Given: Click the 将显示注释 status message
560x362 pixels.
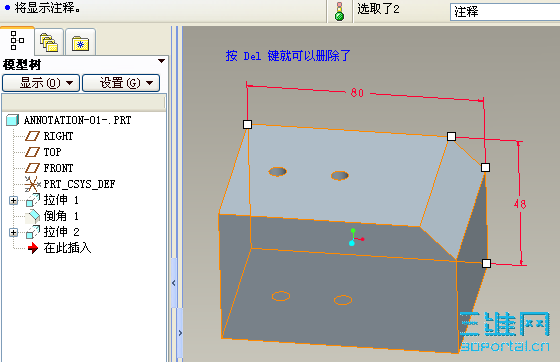Looking at the screenshot, I should click(x=48, y=8).
